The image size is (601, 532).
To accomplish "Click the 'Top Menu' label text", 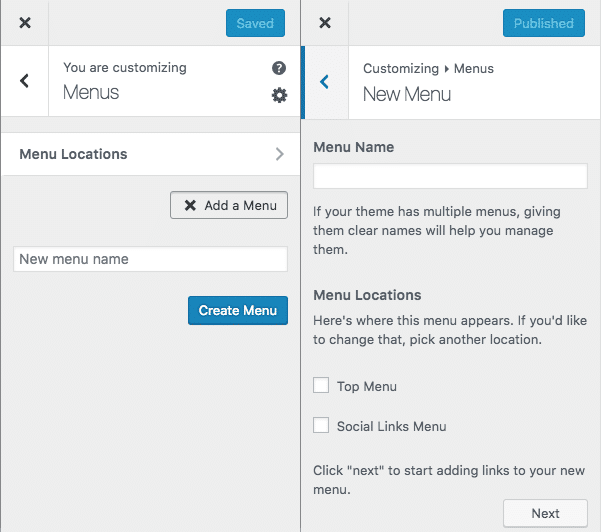I will 367,386.
